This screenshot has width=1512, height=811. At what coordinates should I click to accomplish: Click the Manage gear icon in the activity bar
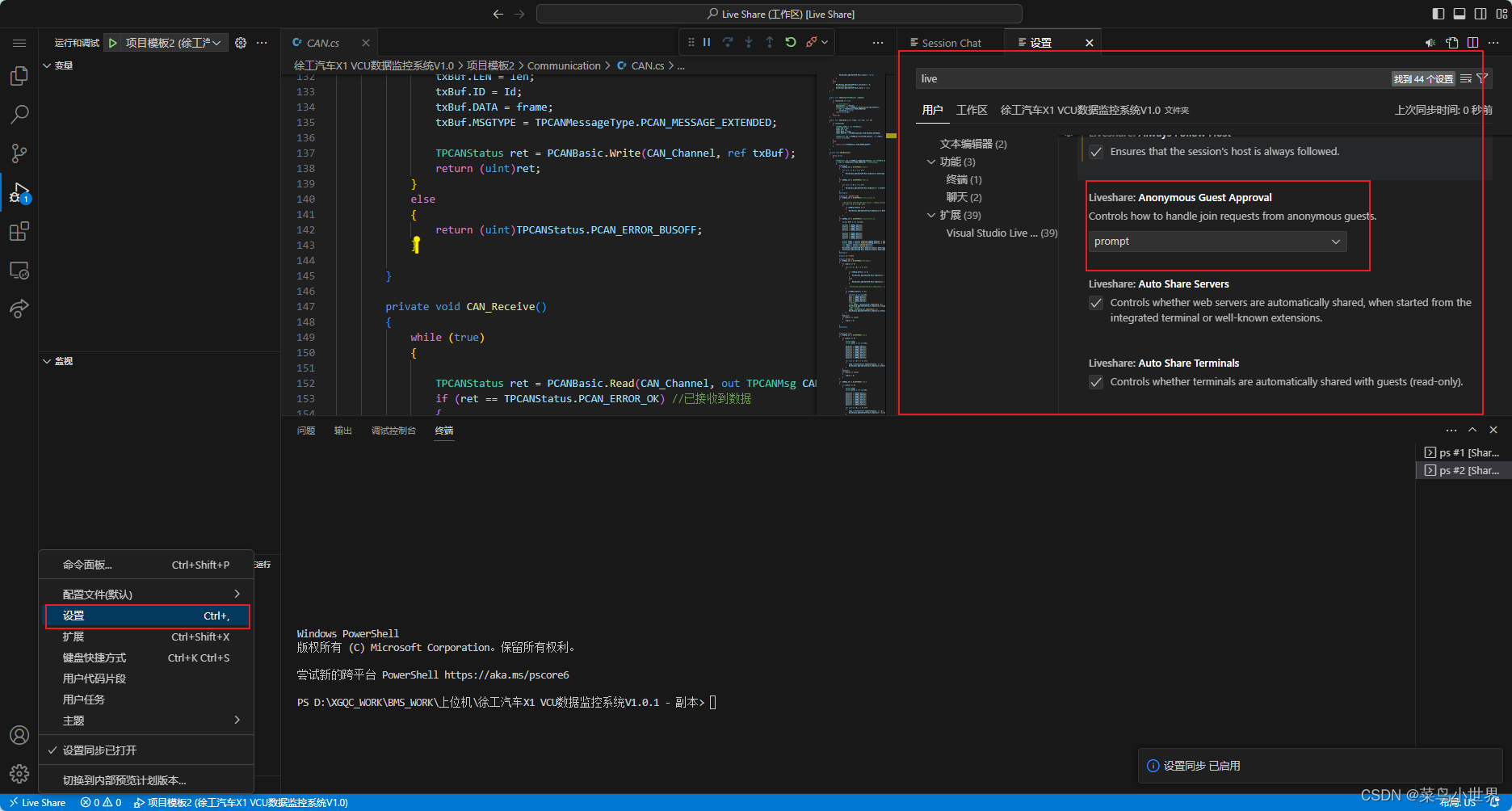point(19,774)
